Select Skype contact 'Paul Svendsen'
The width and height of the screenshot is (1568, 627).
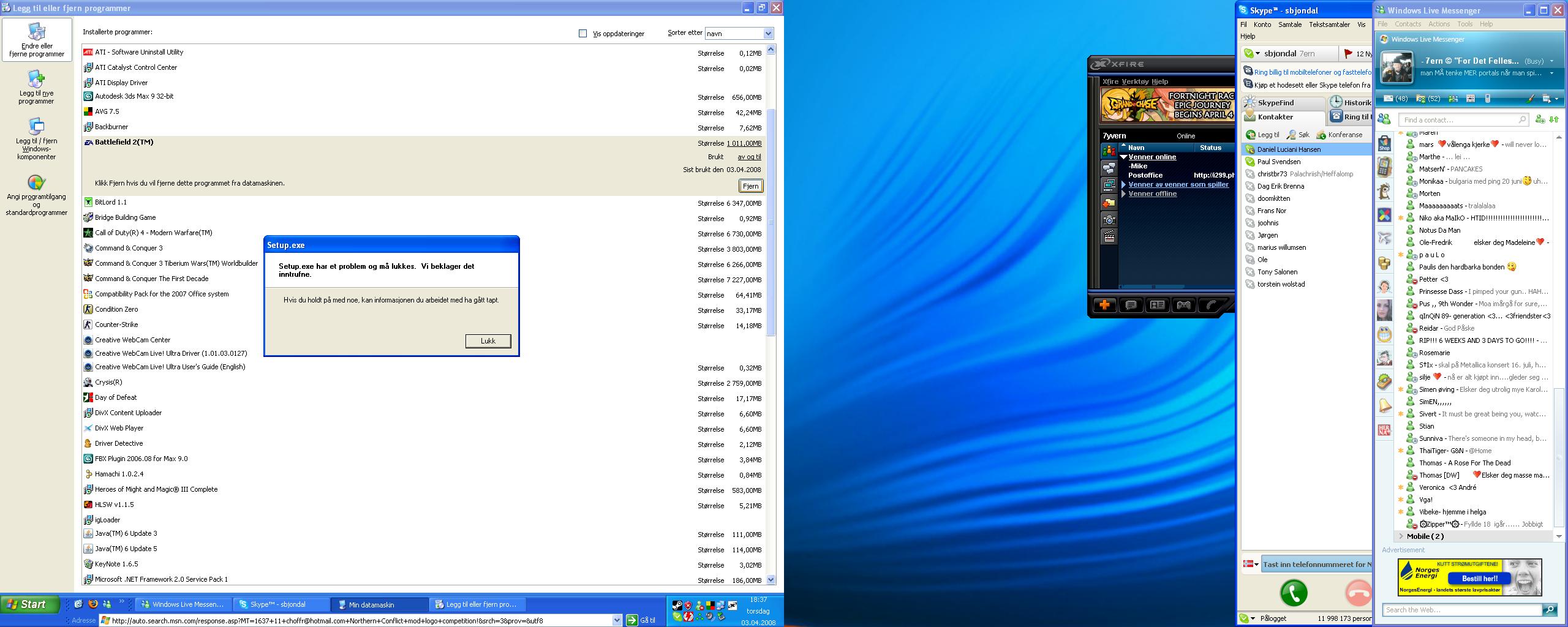pos(1306,162)
